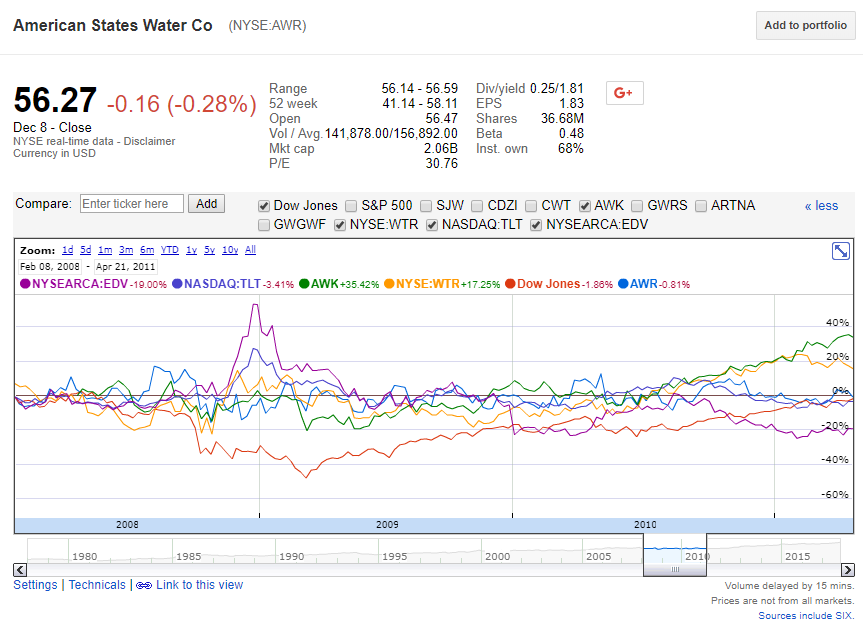
Task: Click 'Link to this view'
Action: [x=199, y=585]
